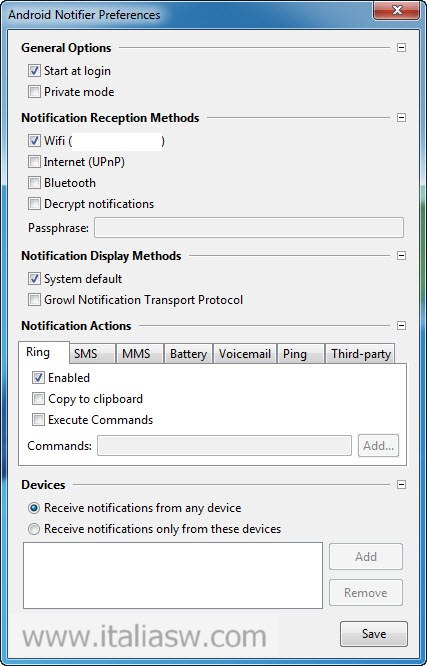Collapse the General Options section
Image resolution: width=427 pixels, height=666 pixels.
[401, 48]
